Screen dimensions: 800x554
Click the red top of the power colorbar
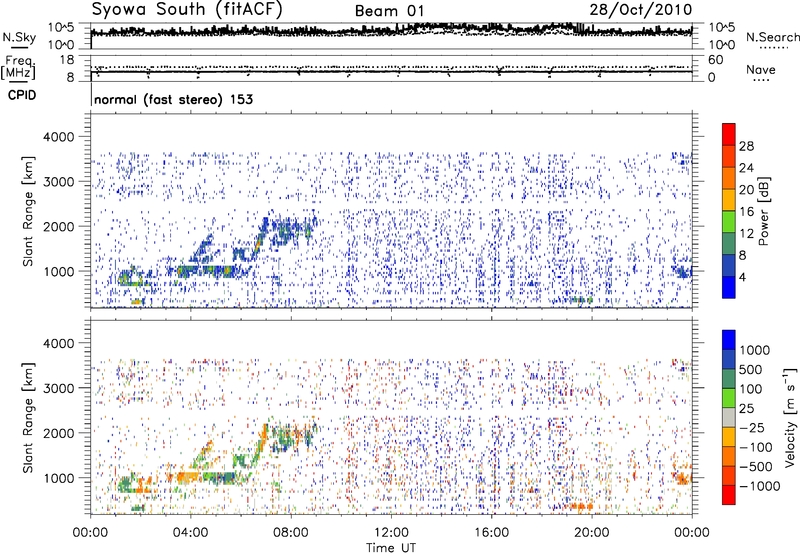(x=729, y=134)
